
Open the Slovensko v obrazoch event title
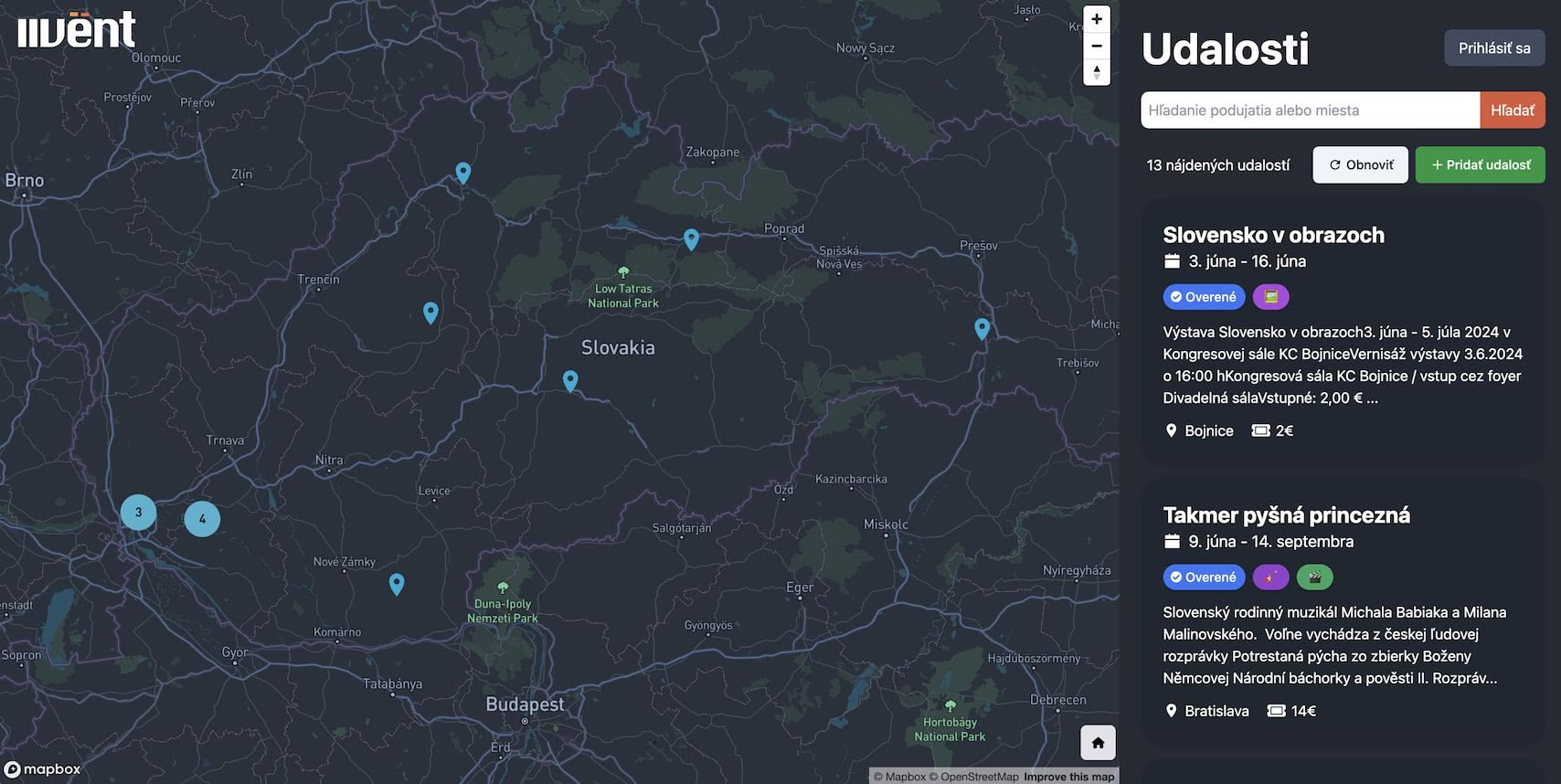pos(1273,235)
